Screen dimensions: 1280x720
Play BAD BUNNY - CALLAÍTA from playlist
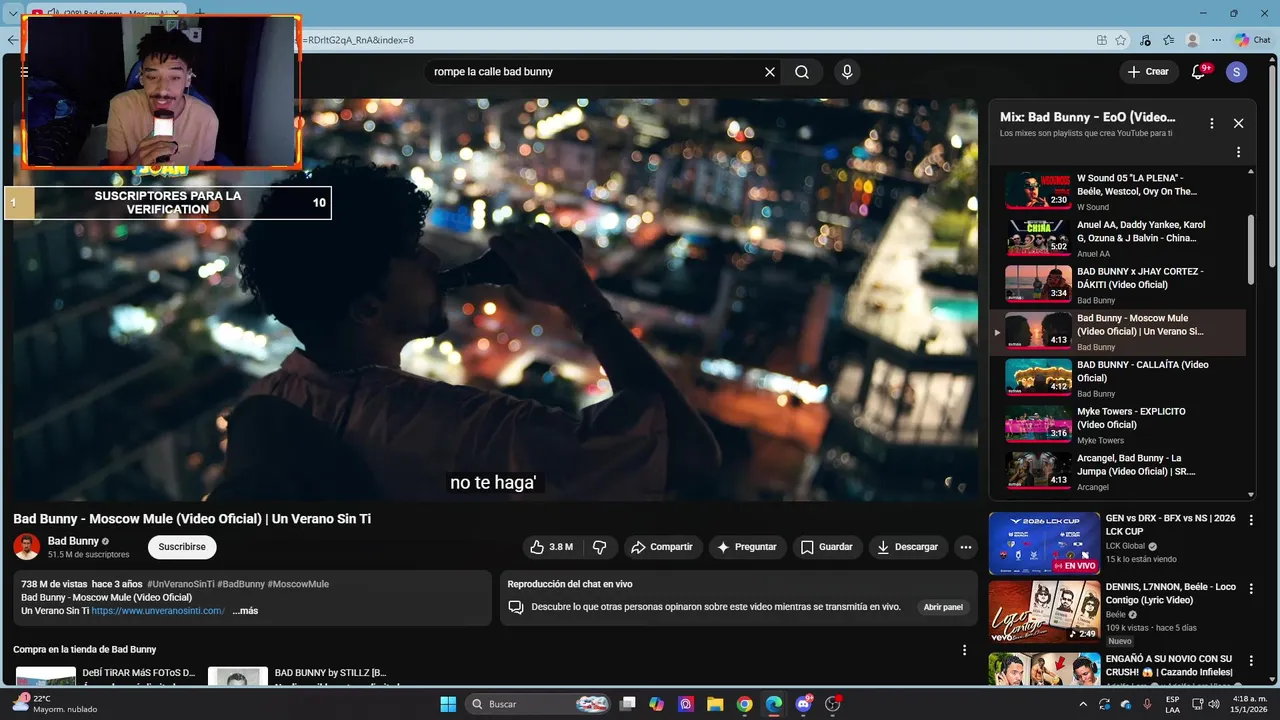[1118, 378]
